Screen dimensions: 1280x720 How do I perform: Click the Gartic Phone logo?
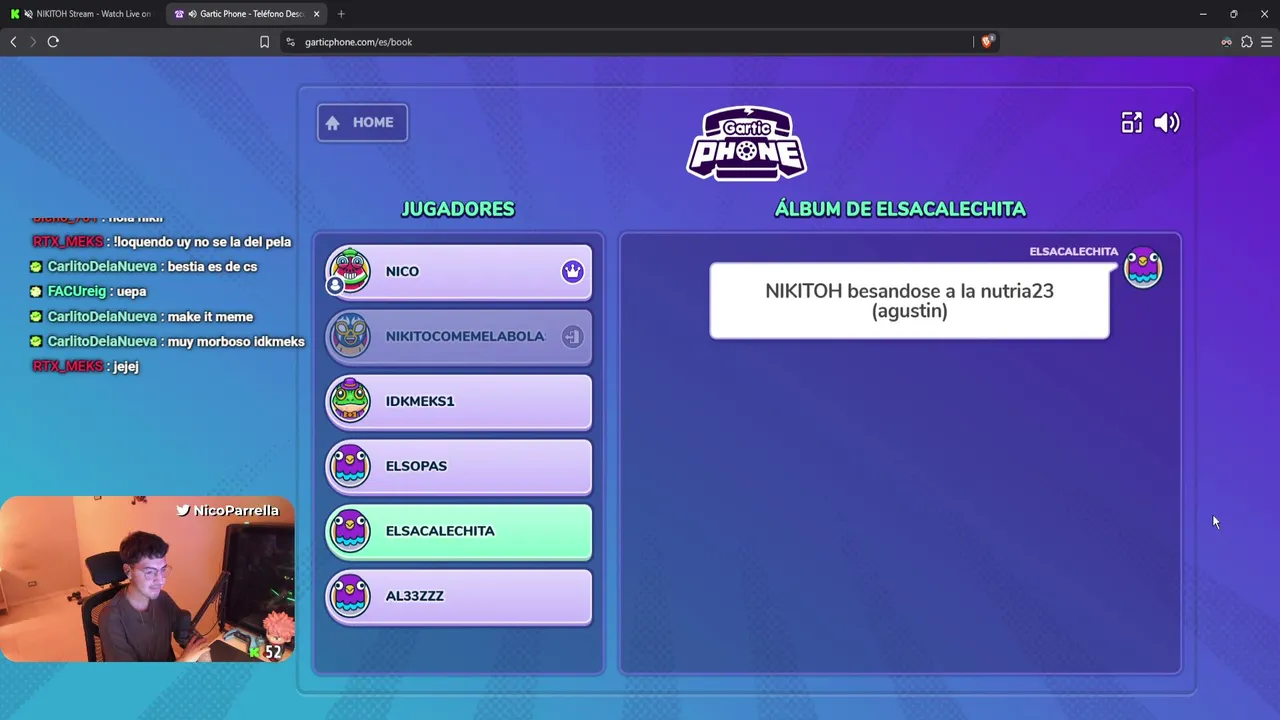[x=747, y=143]
